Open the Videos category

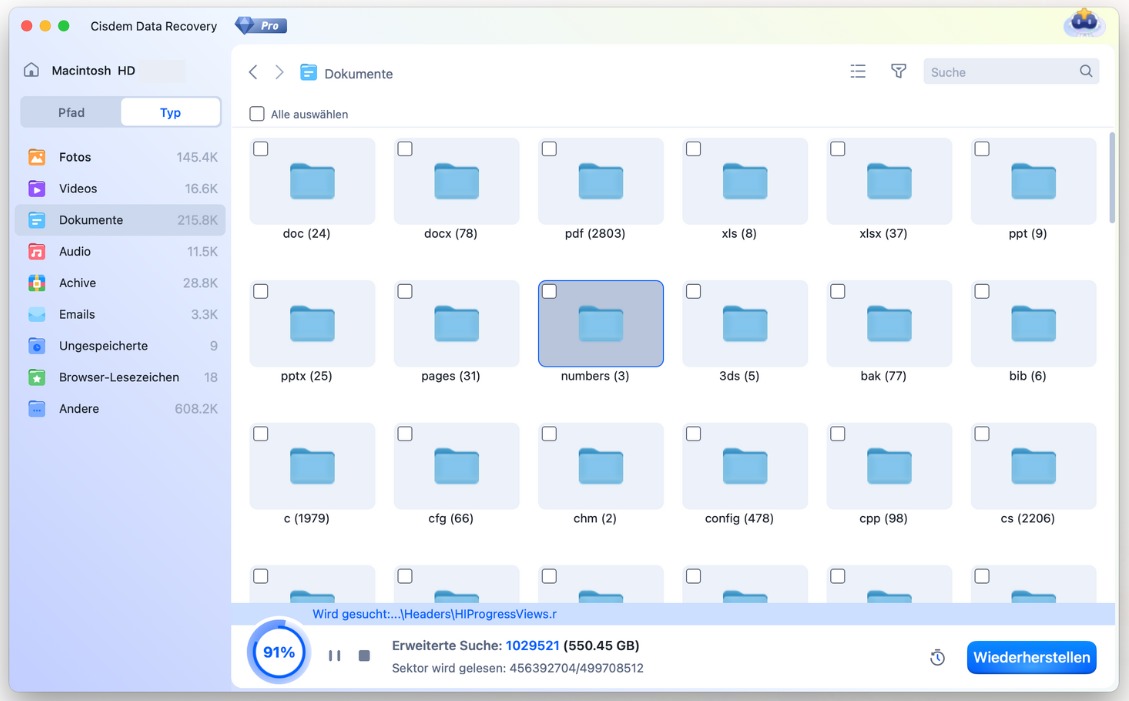80,188
